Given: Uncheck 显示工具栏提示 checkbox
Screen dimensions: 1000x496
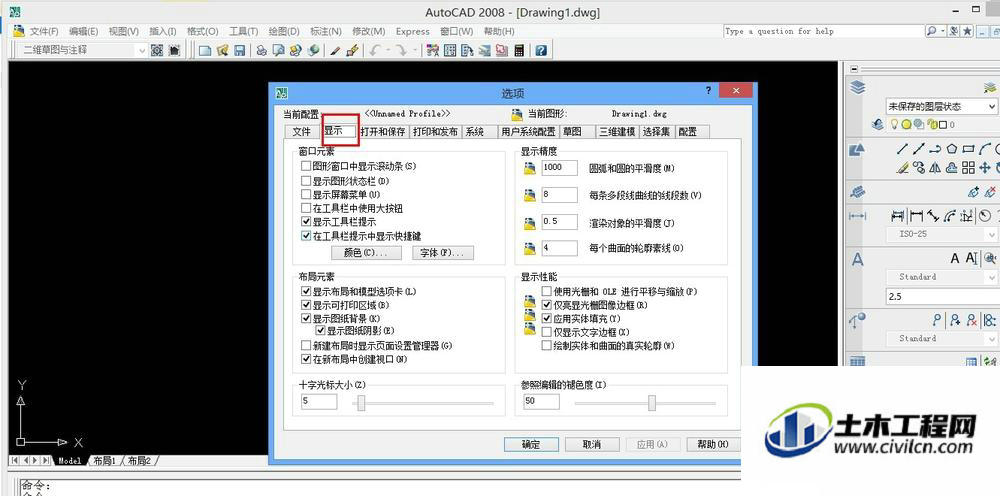Looking at the screenshot, I should (306, 222).
